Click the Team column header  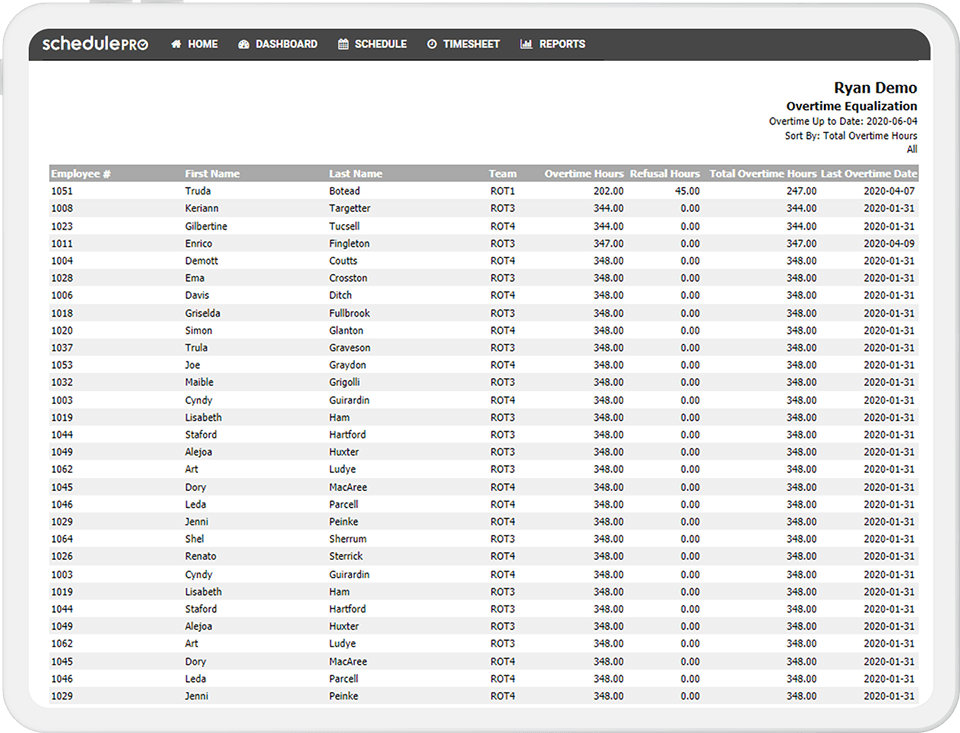click(x=503, y=173)
